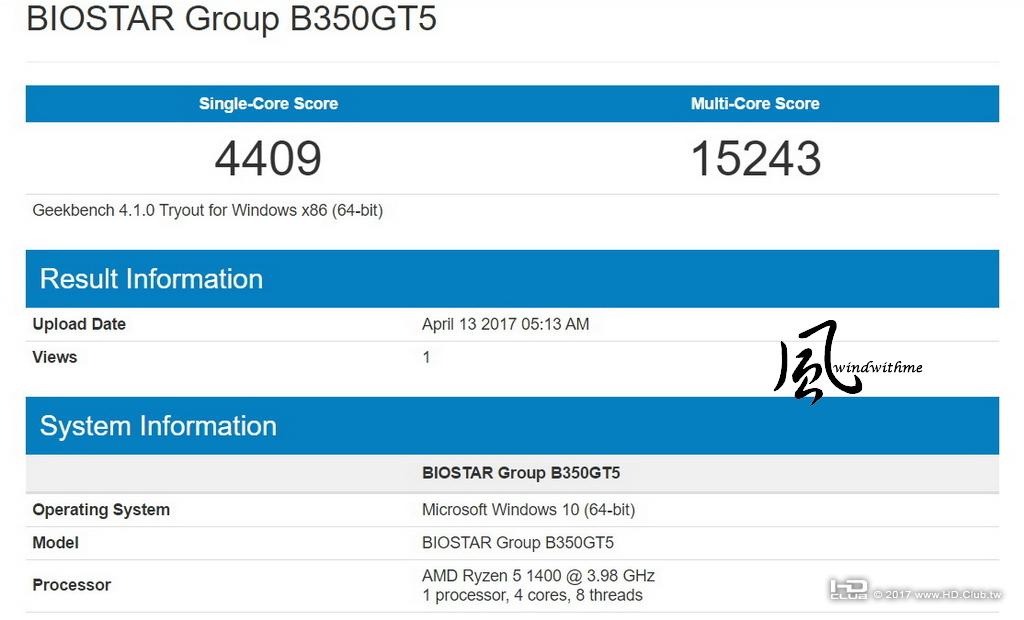1024x620 pixels.
Task: Click the Geekbench 4.1.0 Tryout version line
Action: pyautogui.click(x=208, y=210)
